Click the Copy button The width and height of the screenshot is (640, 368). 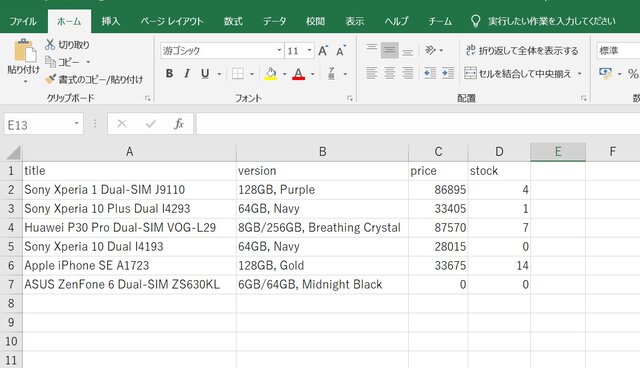click(x=62, y=62)
